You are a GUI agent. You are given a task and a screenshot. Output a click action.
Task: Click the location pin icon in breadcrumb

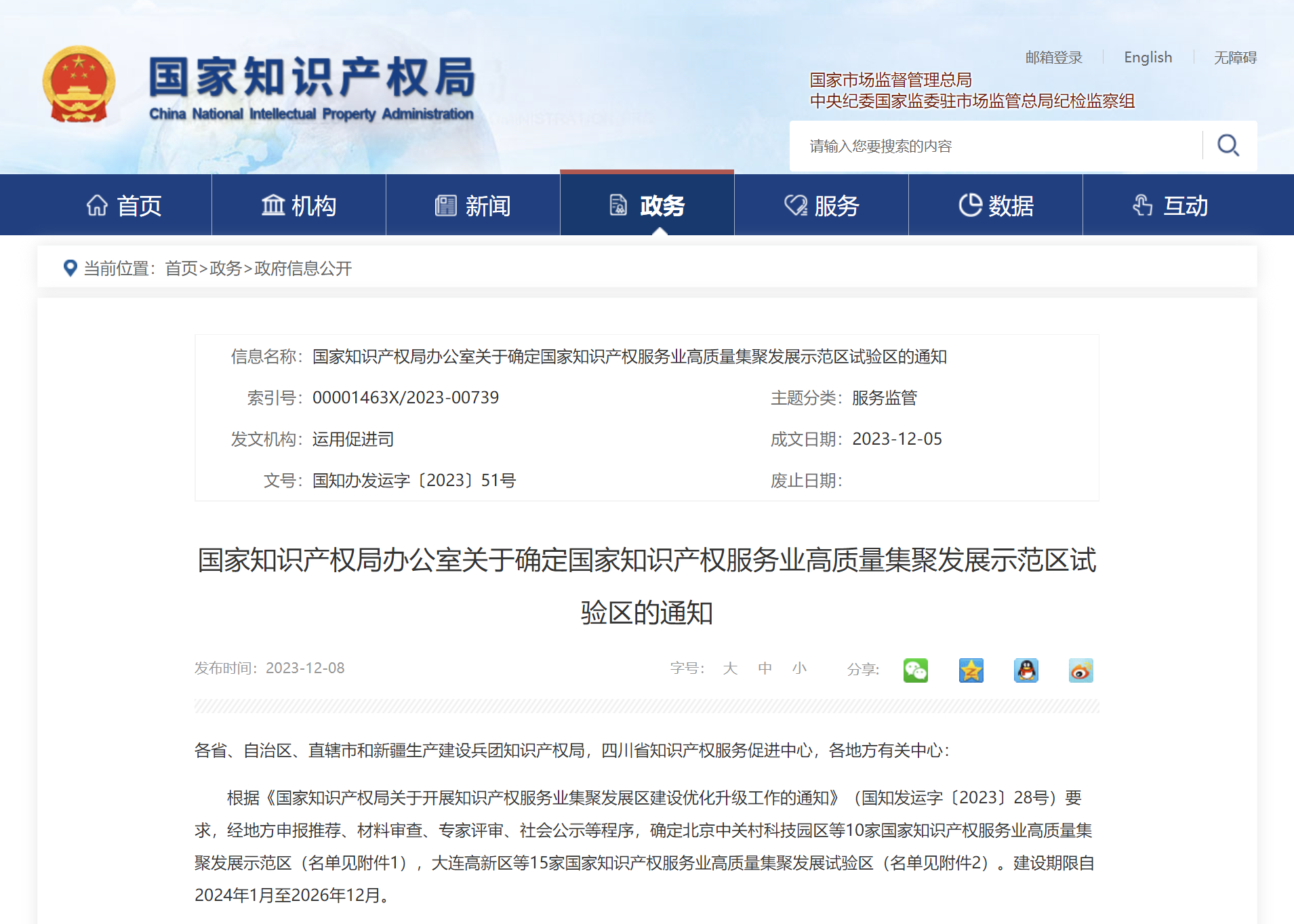coord(70,268)
